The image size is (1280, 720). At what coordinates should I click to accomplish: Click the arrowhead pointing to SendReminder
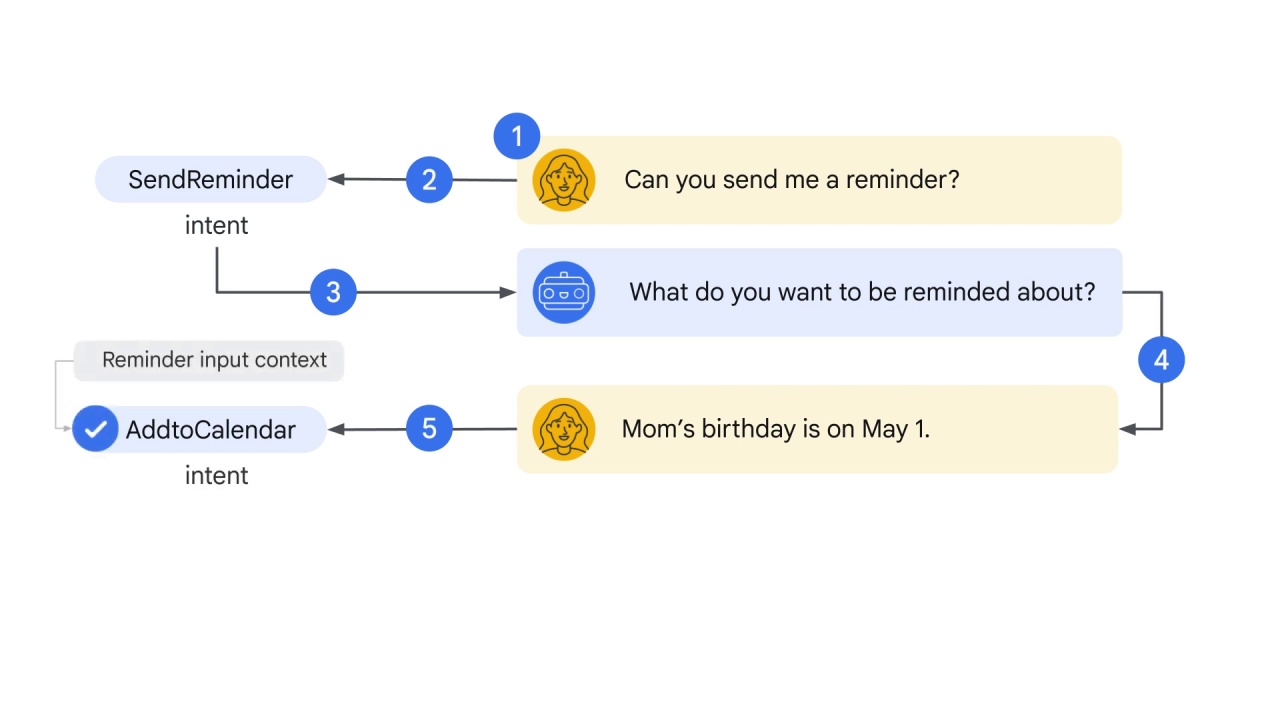coord(337,180)
